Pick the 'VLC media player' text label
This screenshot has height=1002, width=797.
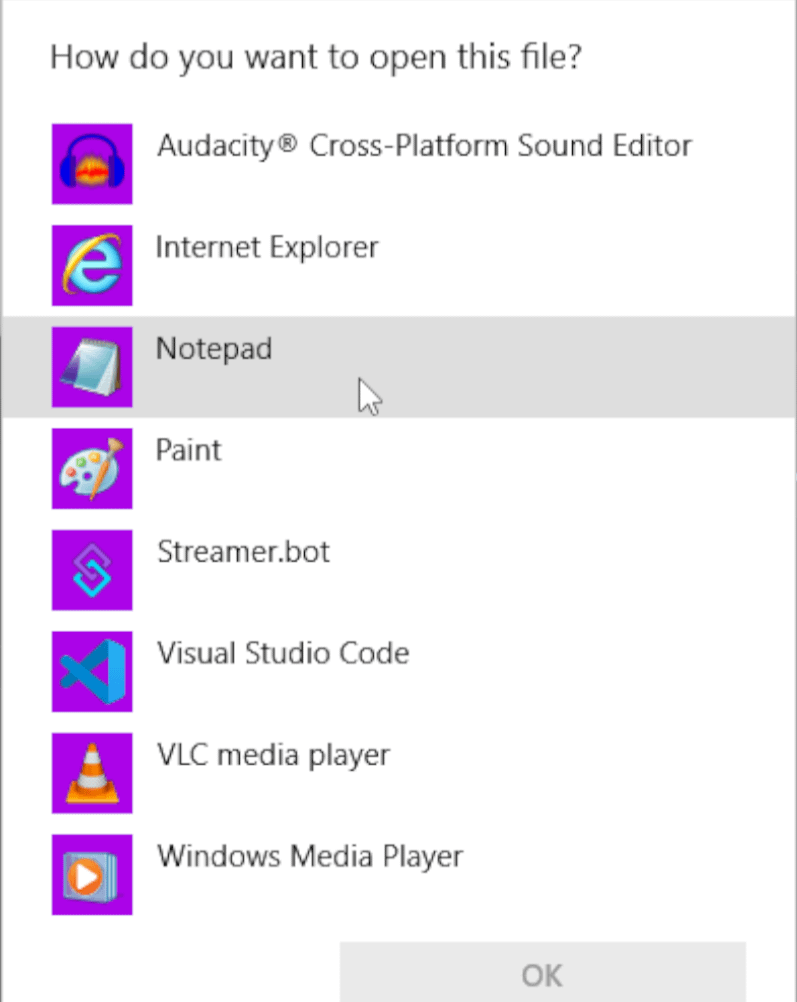[x=273, y=755]
